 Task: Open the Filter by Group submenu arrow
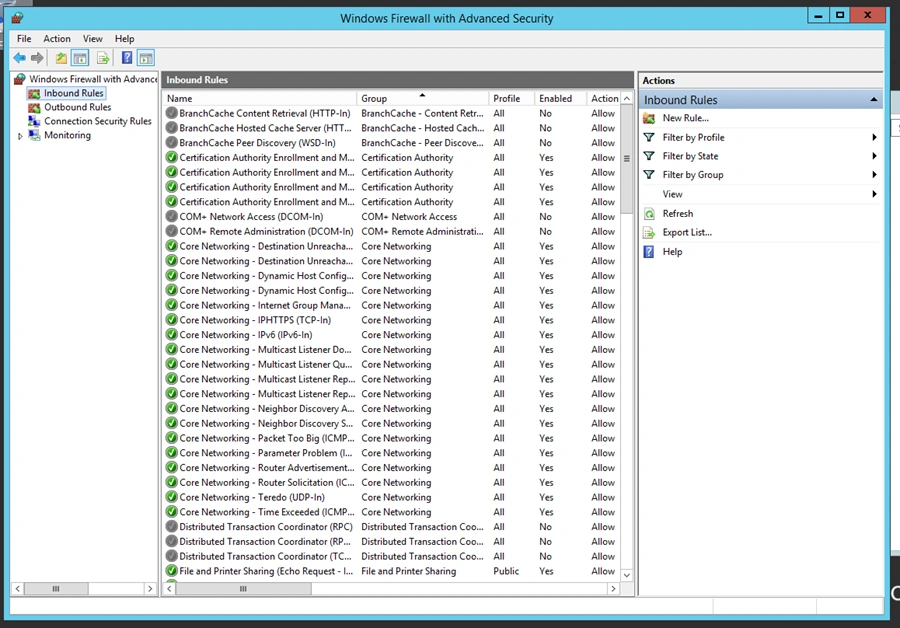pos(874,175)
